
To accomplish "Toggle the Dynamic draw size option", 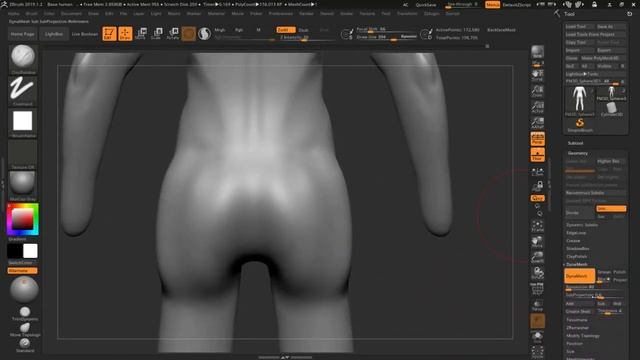I will 408,36.
